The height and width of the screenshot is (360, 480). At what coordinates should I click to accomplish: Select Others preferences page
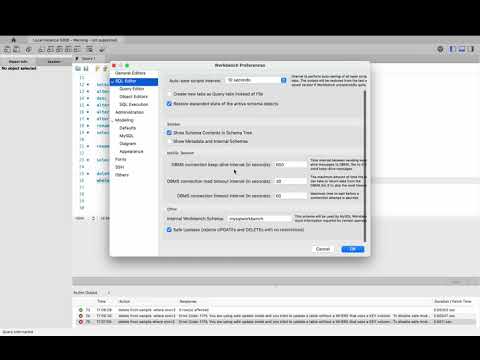122,175
